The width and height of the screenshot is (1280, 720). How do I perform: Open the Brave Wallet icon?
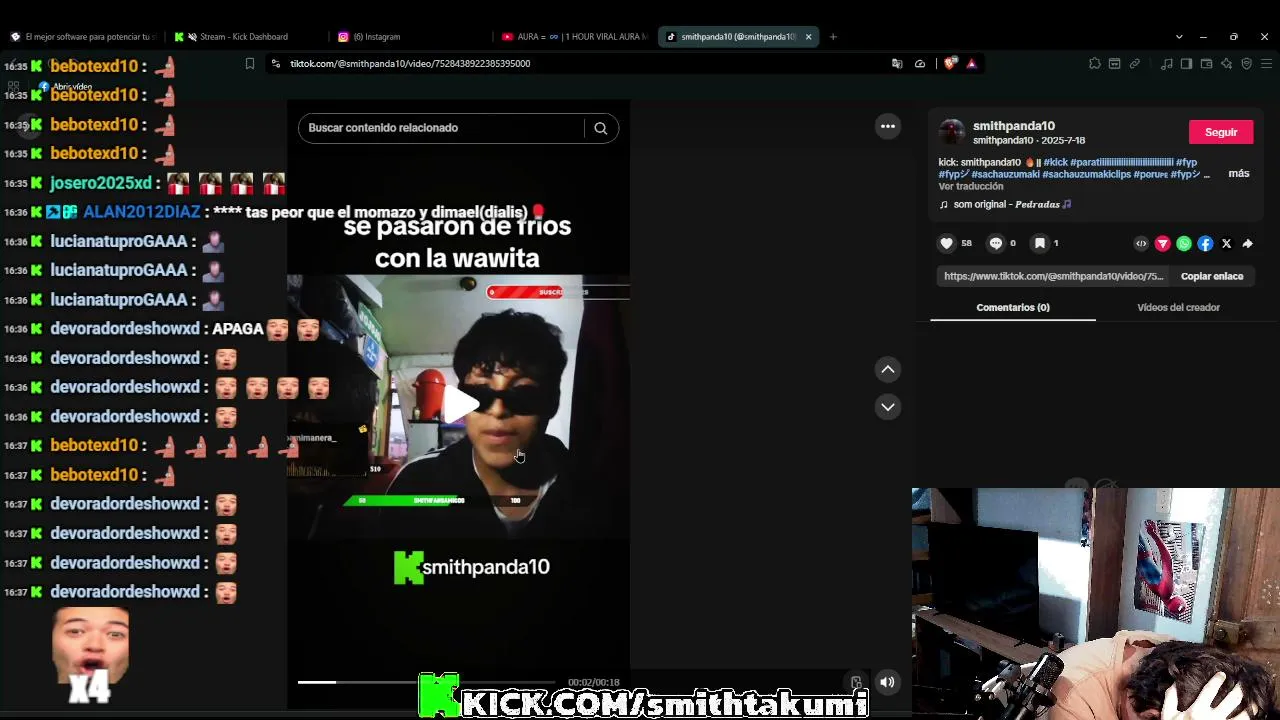[x=1206, y=63]
